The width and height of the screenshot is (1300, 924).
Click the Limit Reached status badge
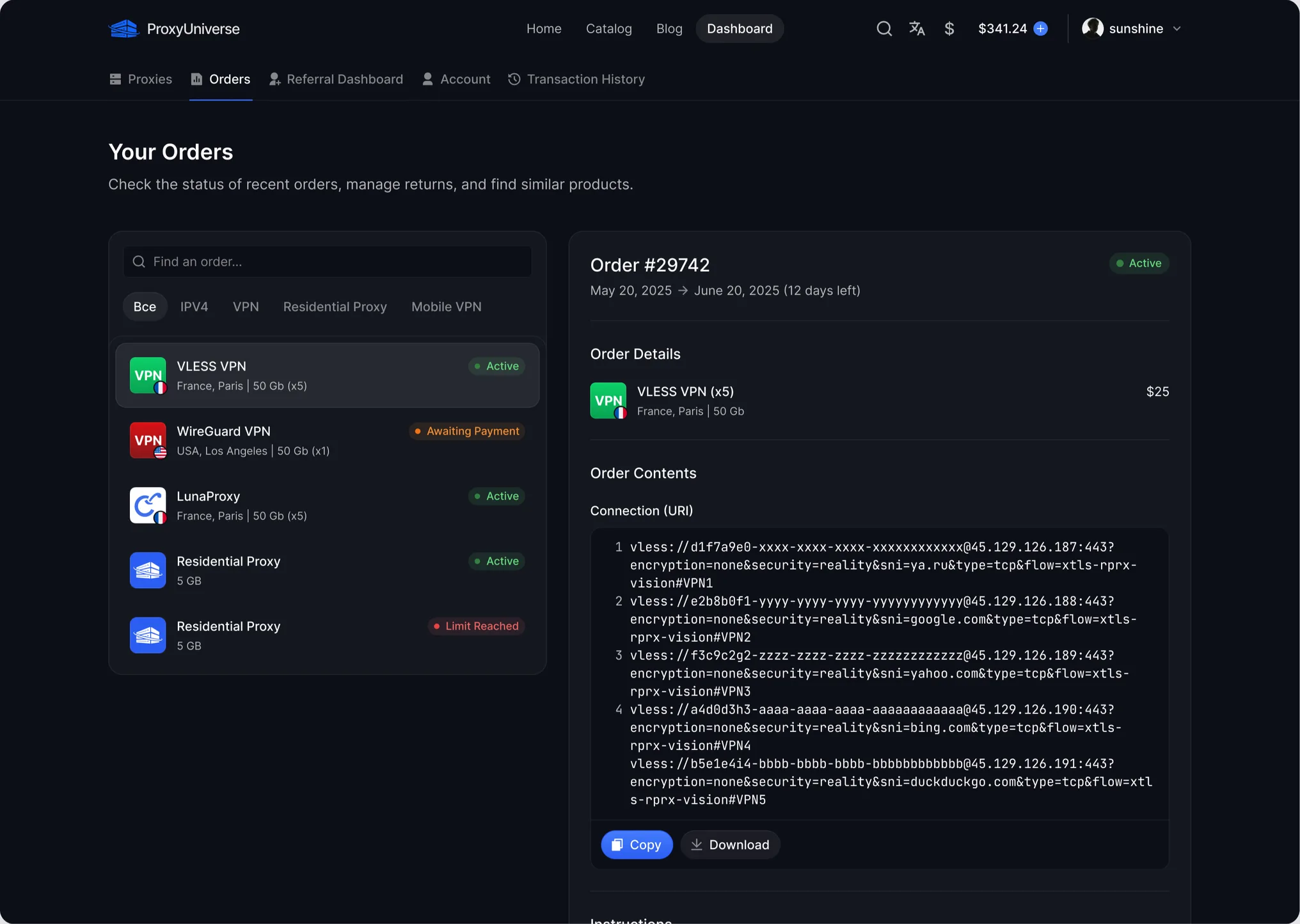477,626
